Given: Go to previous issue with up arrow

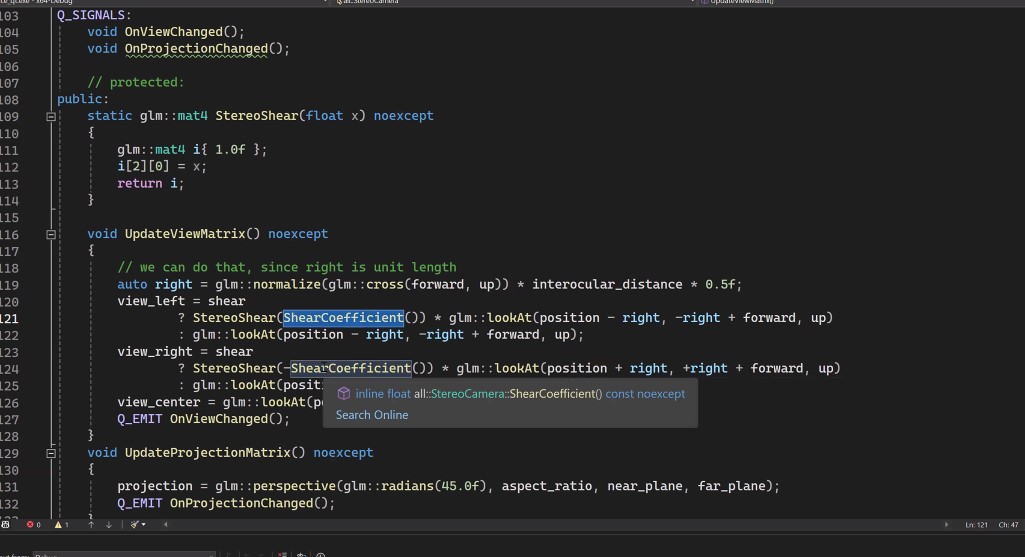Looking at the screenshot, I should point(91,524).
